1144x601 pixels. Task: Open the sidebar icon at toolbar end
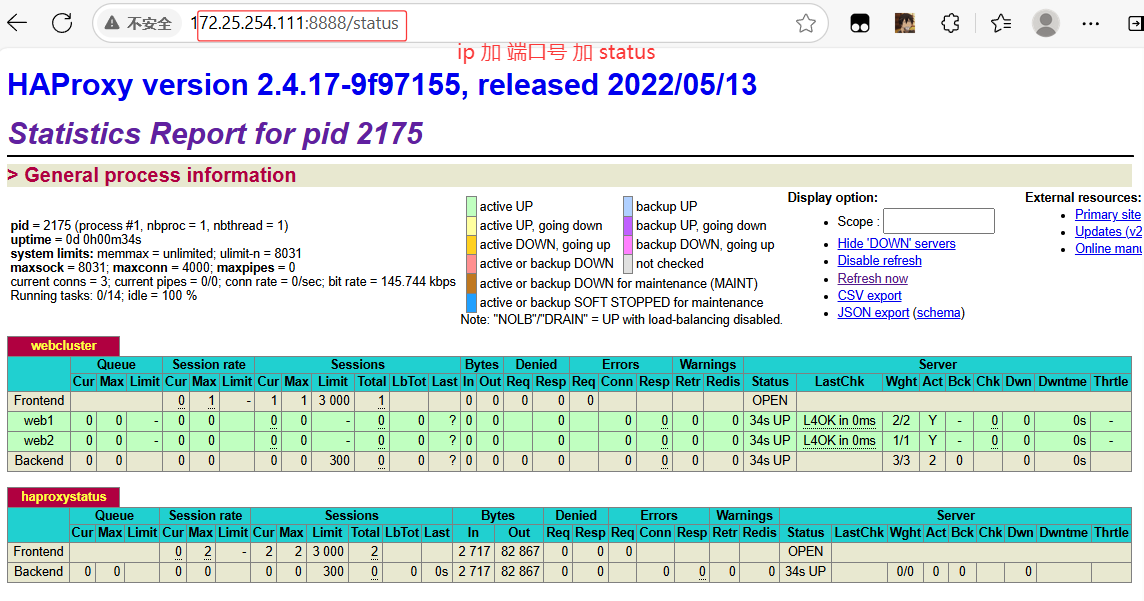pyautogui.click(x=1135, y=23)
